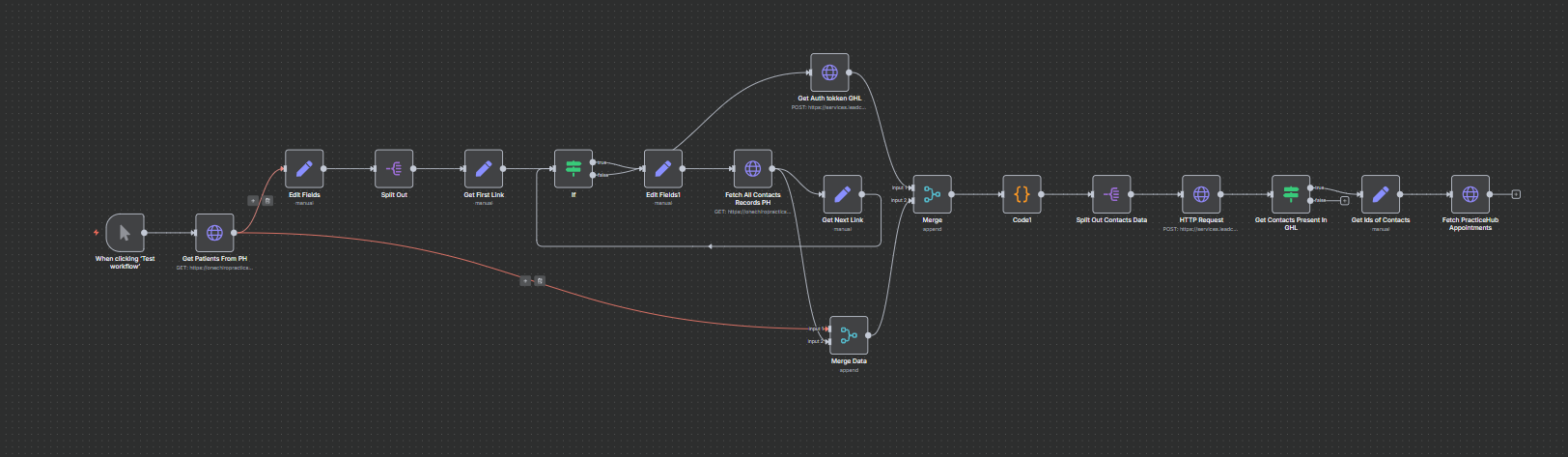Delete the connection leading to Edit Fields

point(267,201)
